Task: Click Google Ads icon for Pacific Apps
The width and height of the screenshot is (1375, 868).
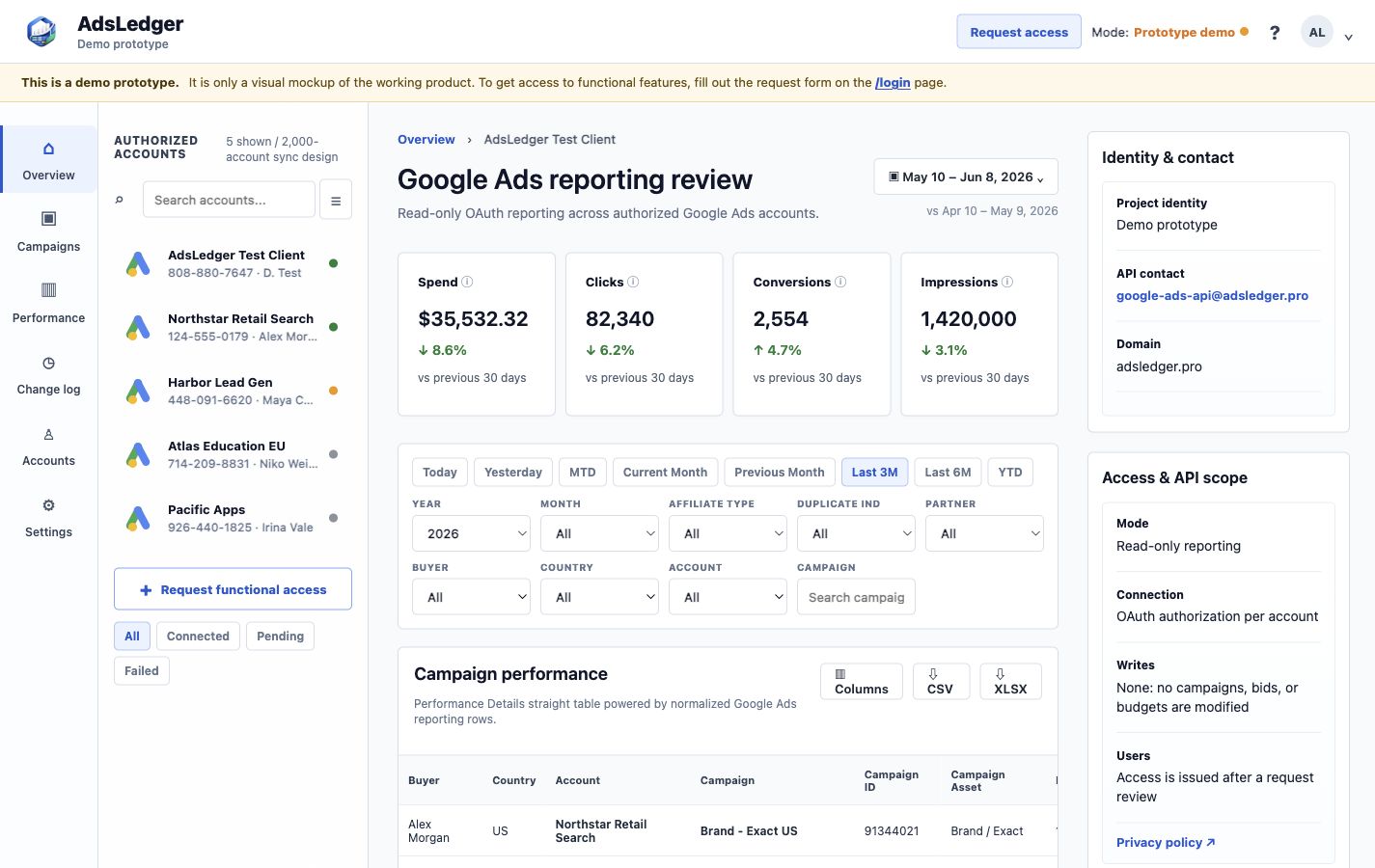Action: pos(138,518)
